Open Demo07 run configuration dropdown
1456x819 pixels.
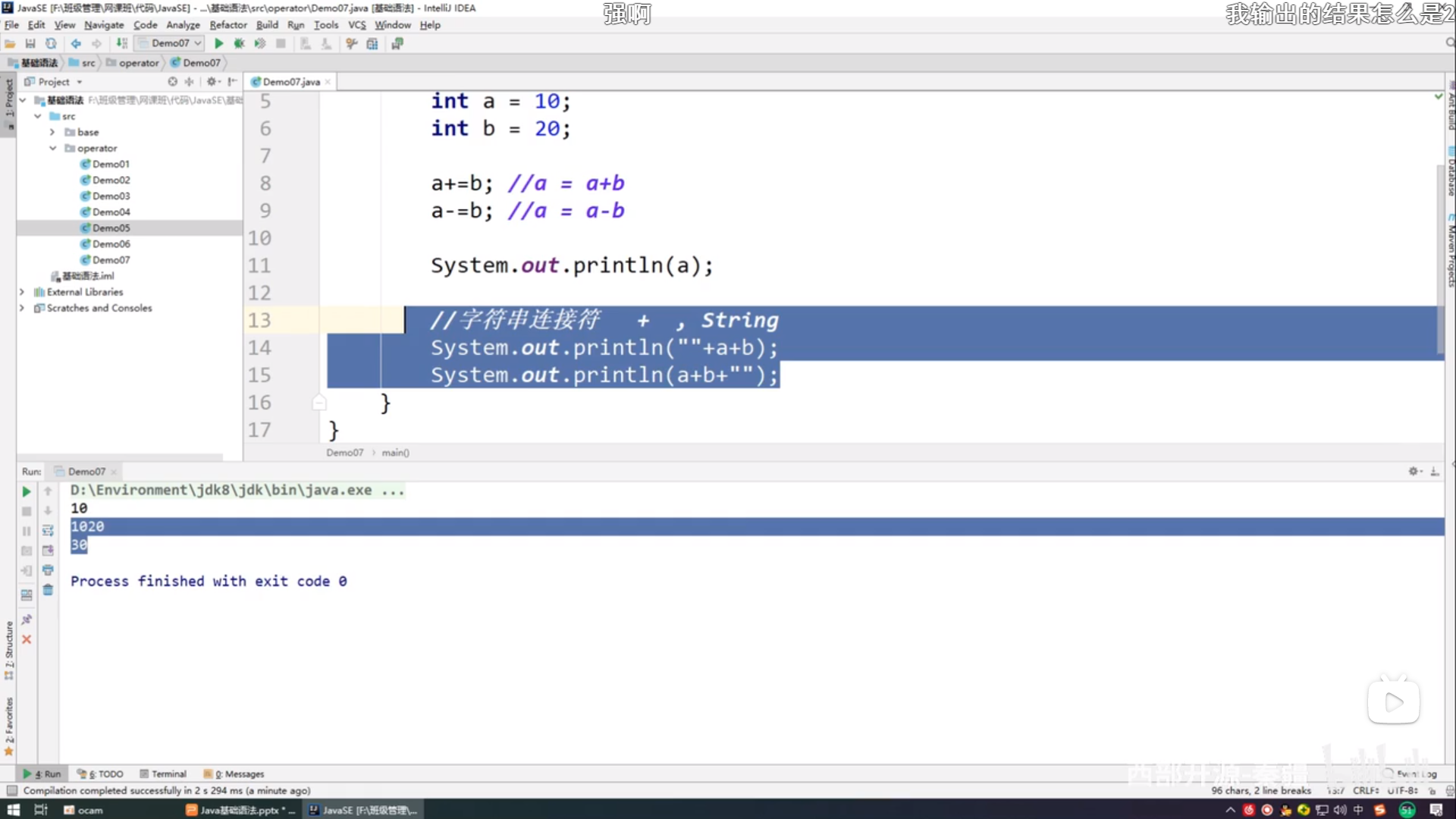pyautogui.click(x=171, y=44)
